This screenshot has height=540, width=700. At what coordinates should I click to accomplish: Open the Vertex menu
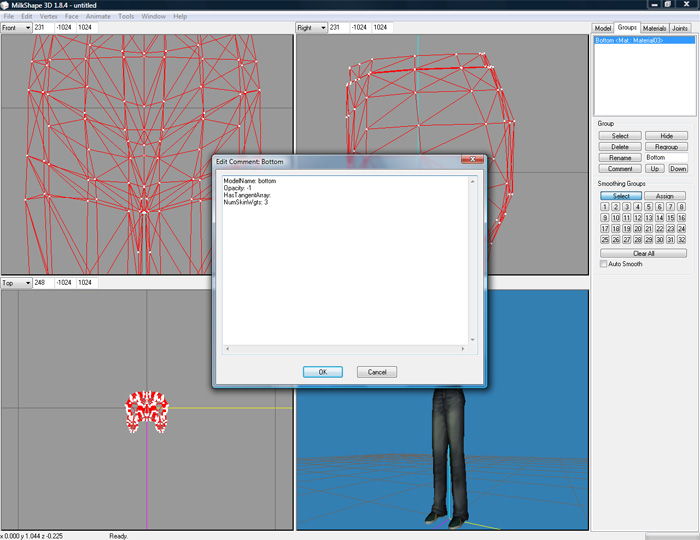(x=49, y=17)
